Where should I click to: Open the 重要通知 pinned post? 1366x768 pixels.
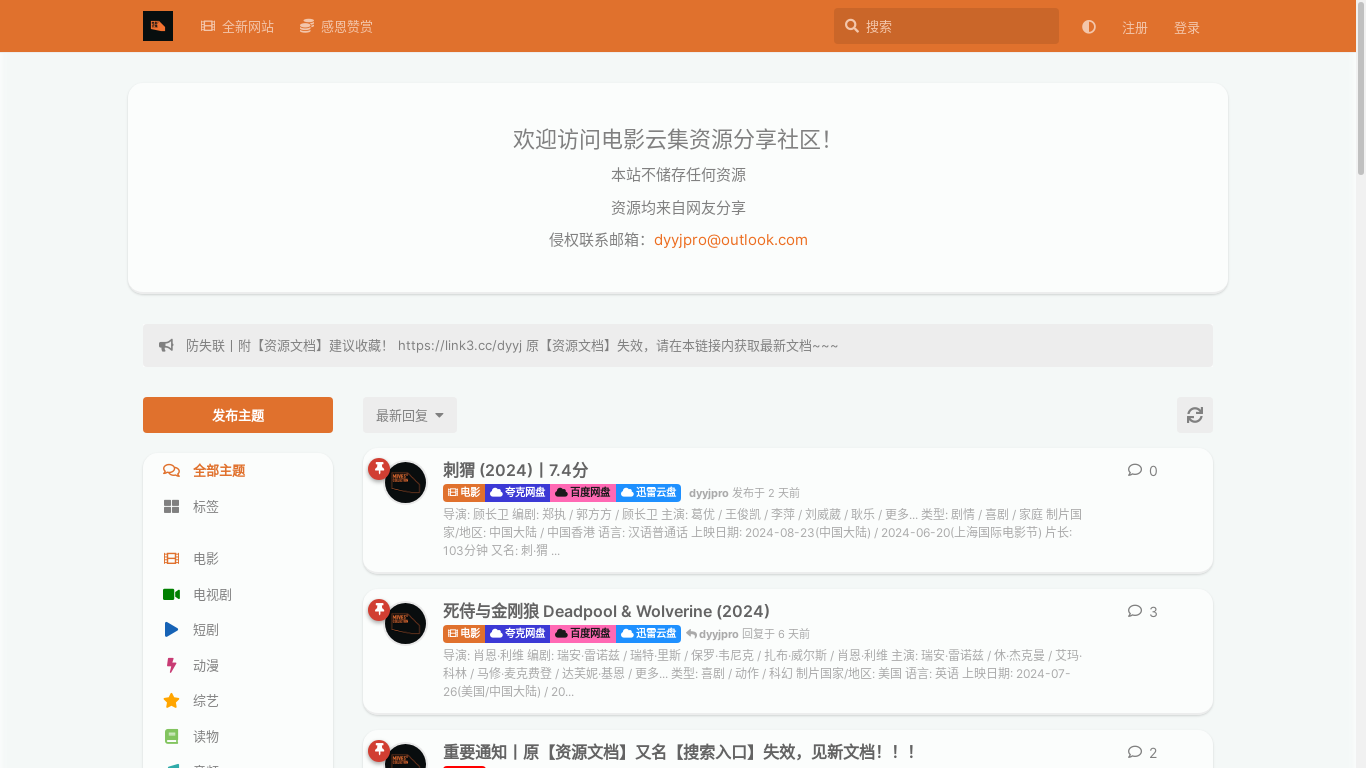679,752
